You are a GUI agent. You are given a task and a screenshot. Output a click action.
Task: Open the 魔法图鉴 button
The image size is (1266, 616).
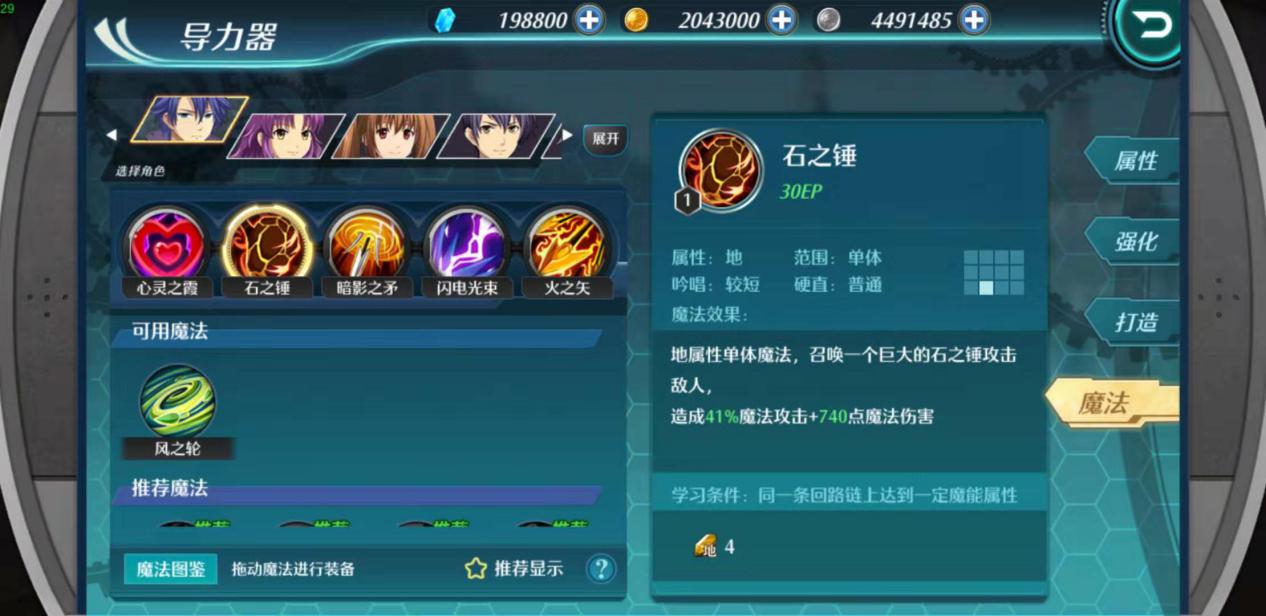coord(171,569)
